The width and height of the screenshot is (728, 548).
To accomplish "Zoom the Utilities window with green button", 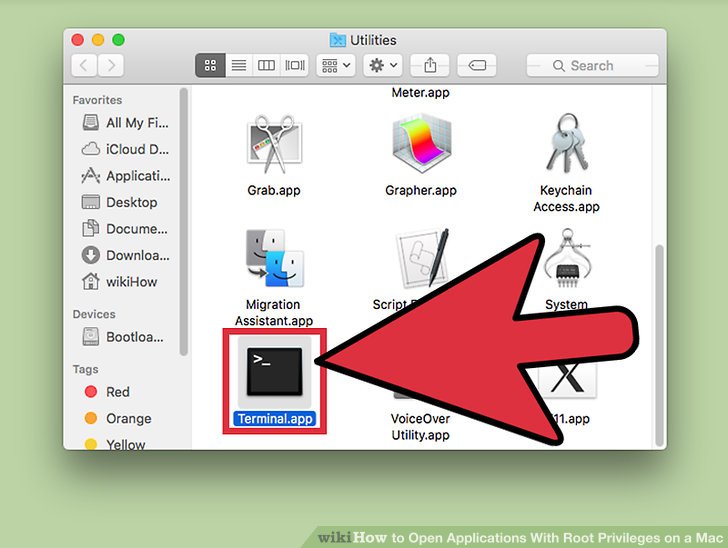I will tap(118, 40).
